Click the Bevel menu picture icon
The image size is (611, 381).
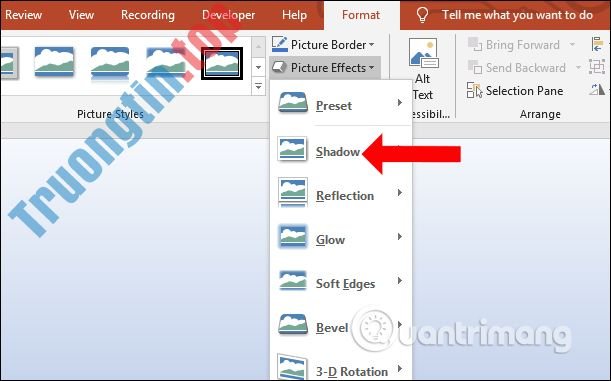293,324
